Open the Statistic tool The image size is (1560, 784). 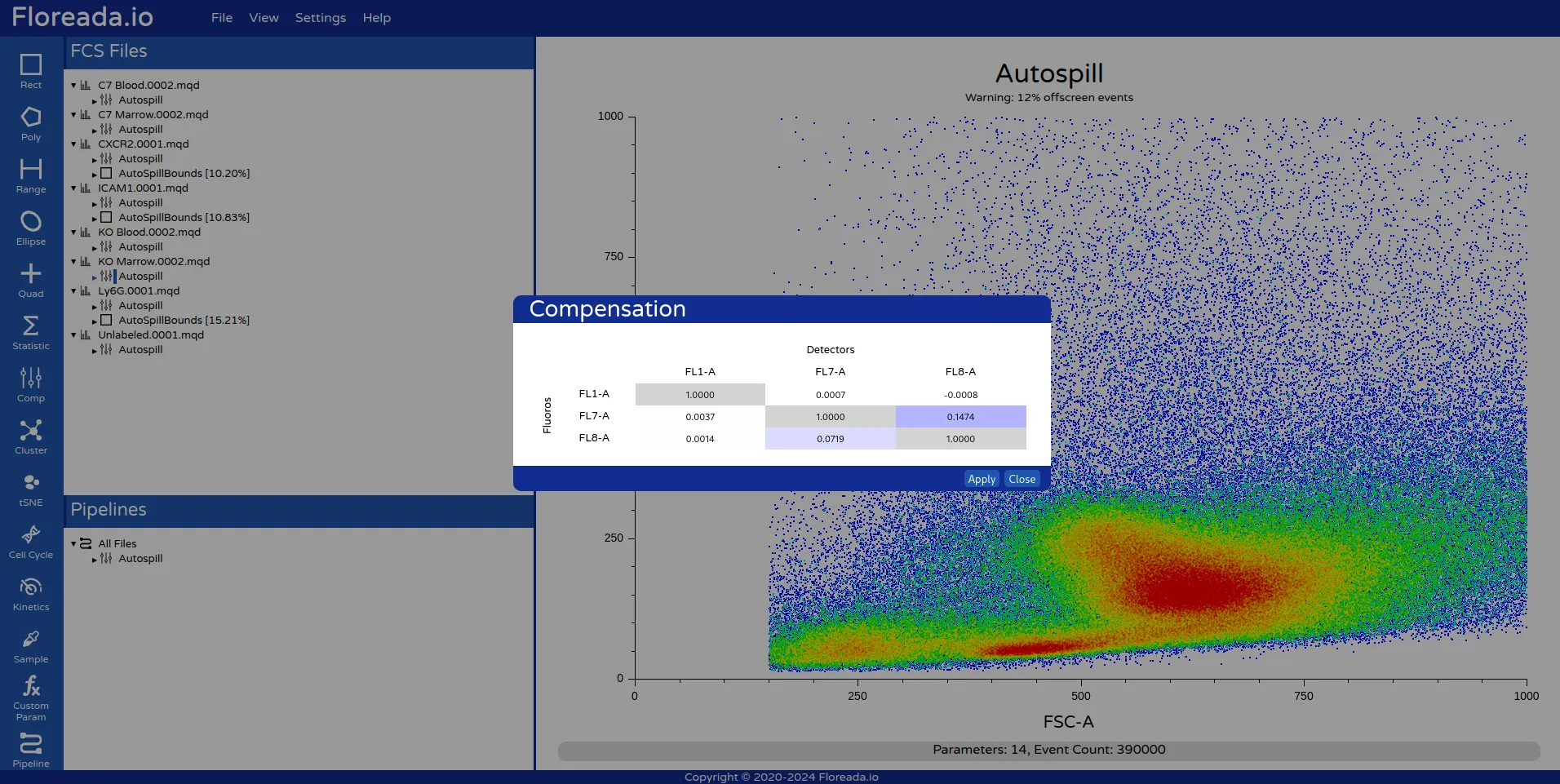(31, 332)
